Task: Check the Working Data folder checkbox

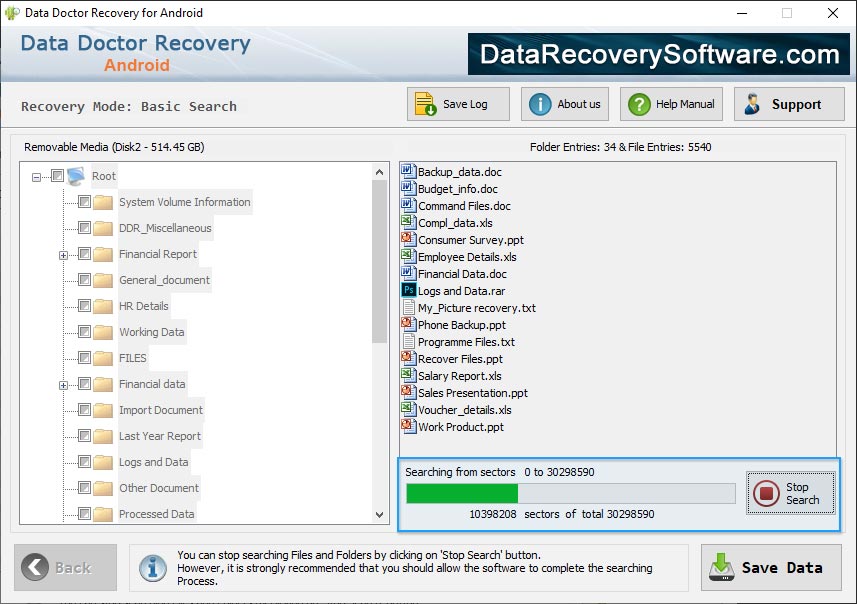Action: pos(84,331)
